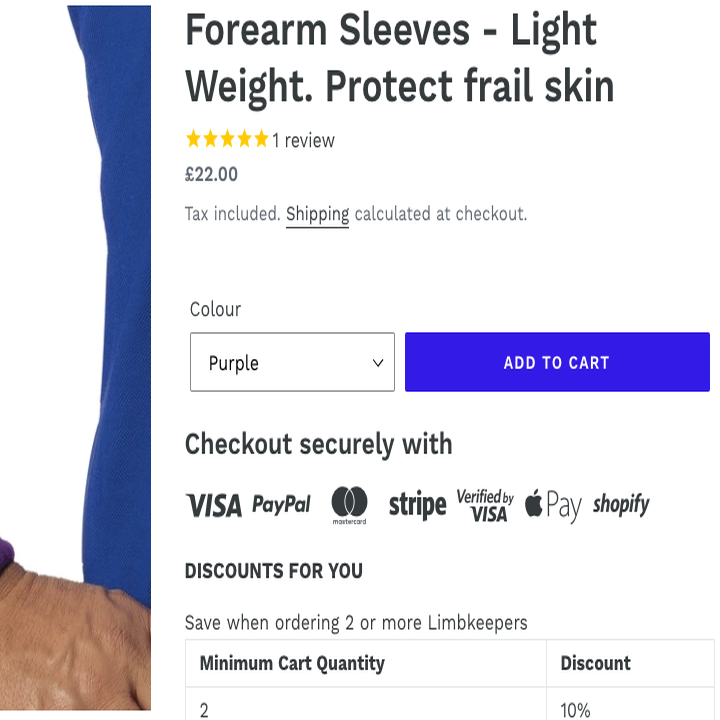Screen dimensions: 720x720
Task: Click the five-star rating icons
Action: [227, 139]
